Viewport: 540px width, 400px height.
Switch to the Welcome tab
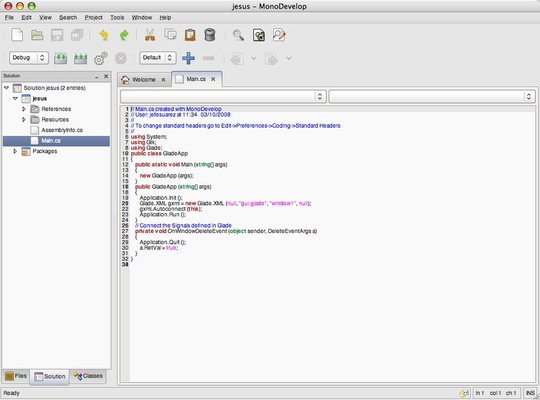[143, 80]
